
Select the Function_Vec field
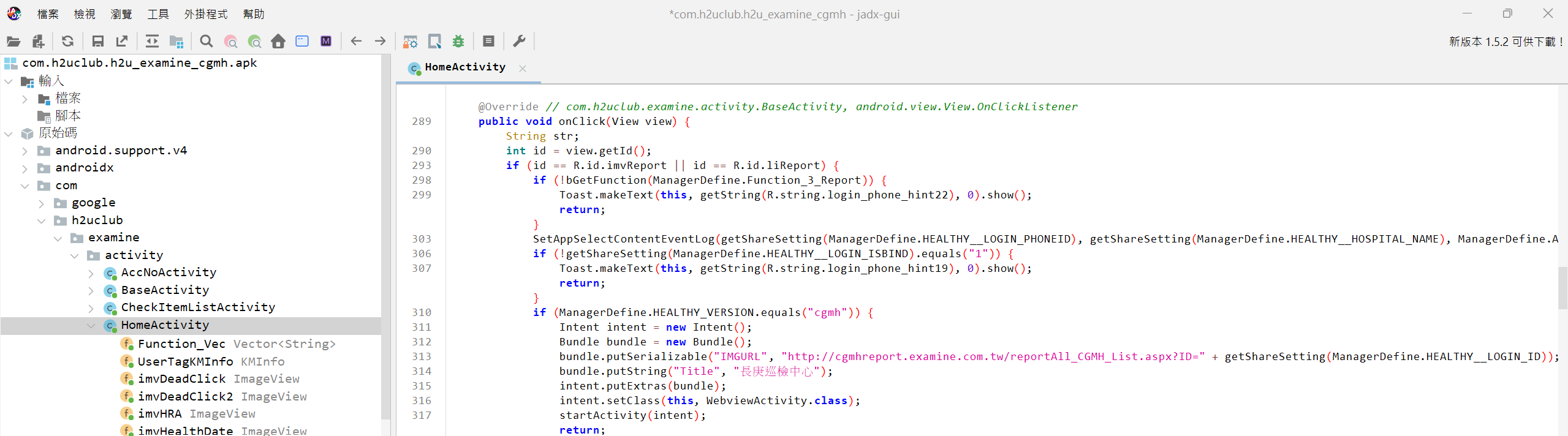pyautogui.click(x=237, y=344)
